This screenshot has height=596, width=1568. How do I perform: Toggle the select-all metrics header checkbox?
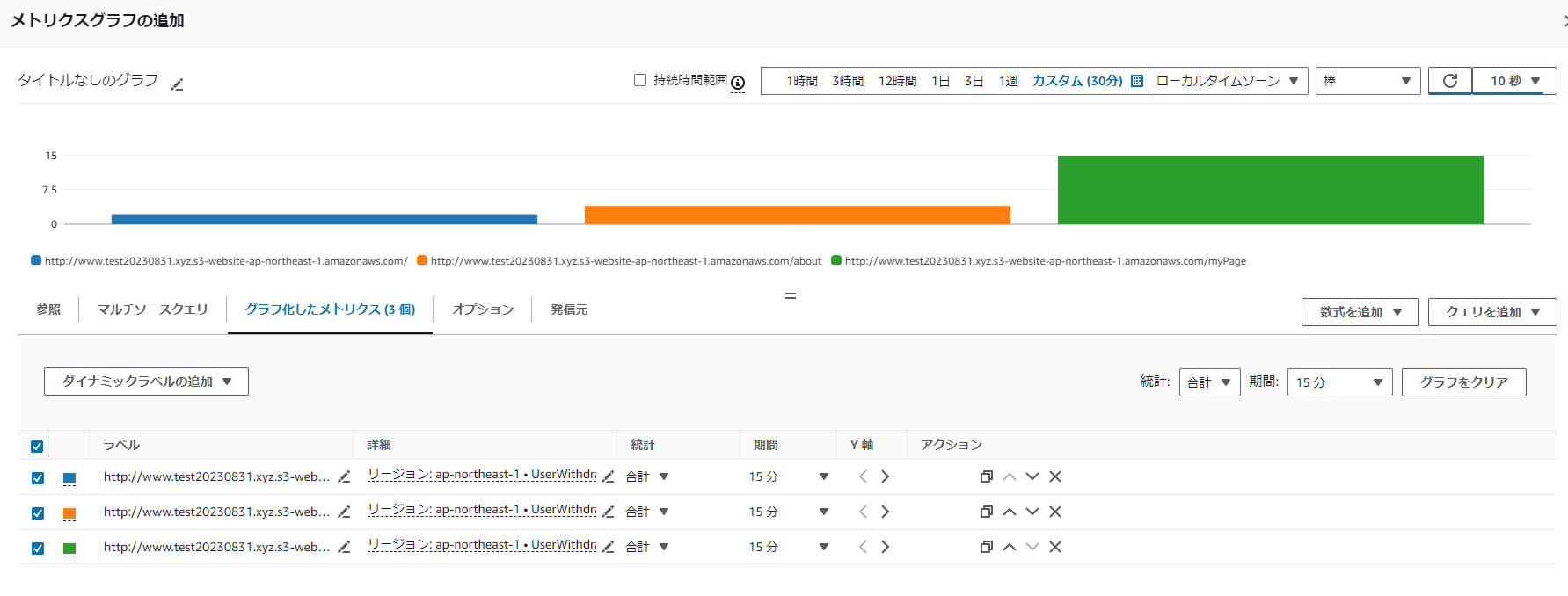click(37, 447)
